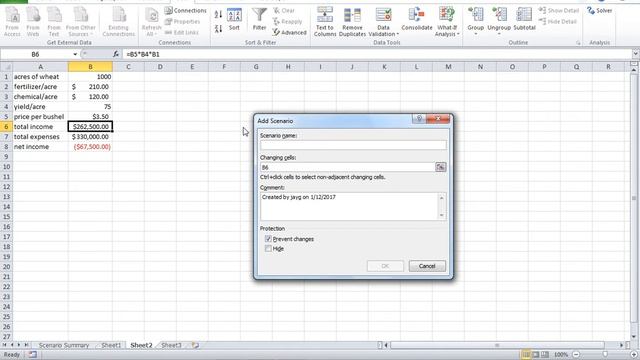Click the Help question mark in dialog
The image size is (640, 360).
(x=419, y=118)
